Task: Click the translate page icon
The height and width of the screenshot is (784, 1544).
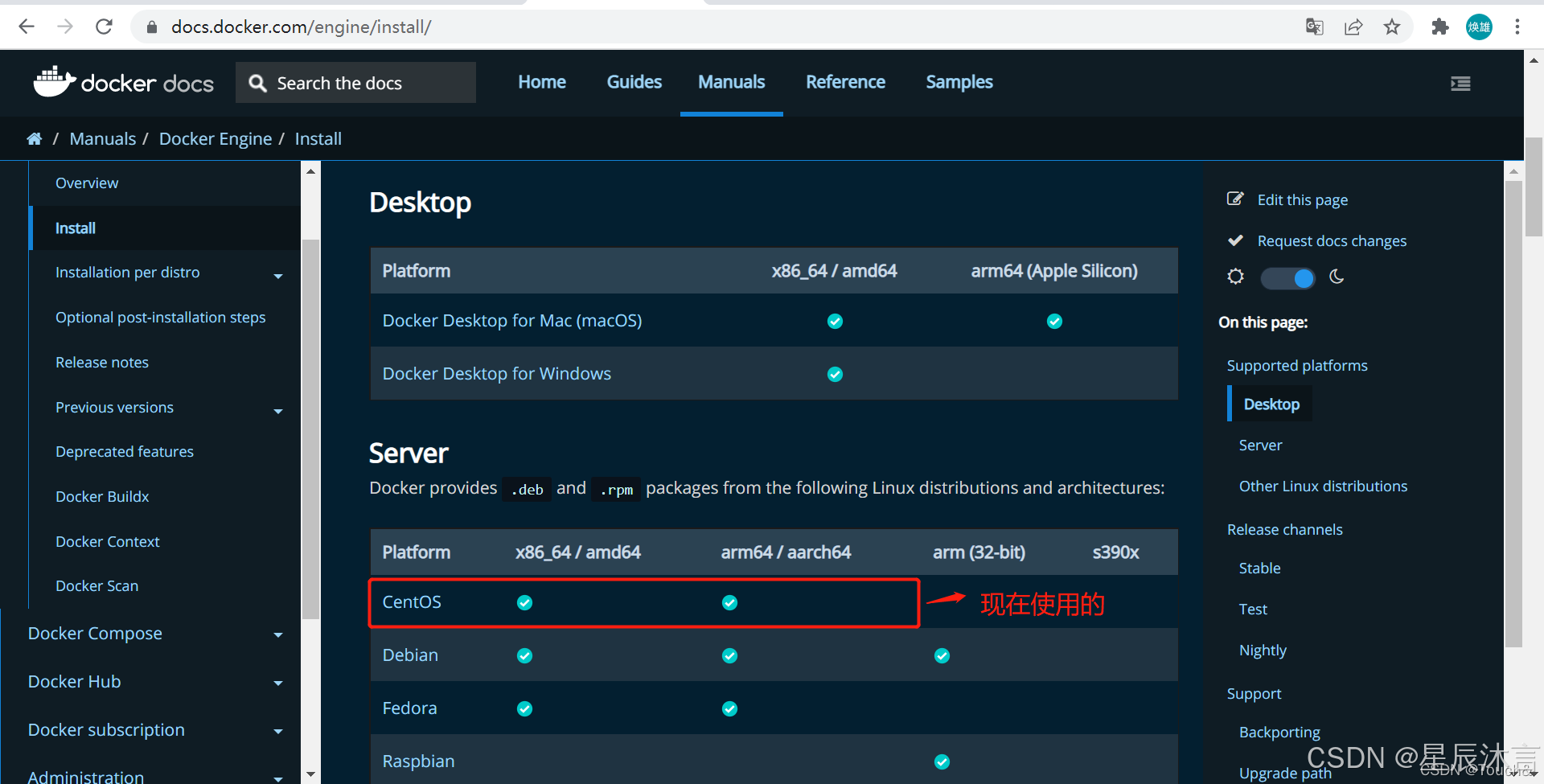Action: pyautogui.click(x=1315, y=27)
